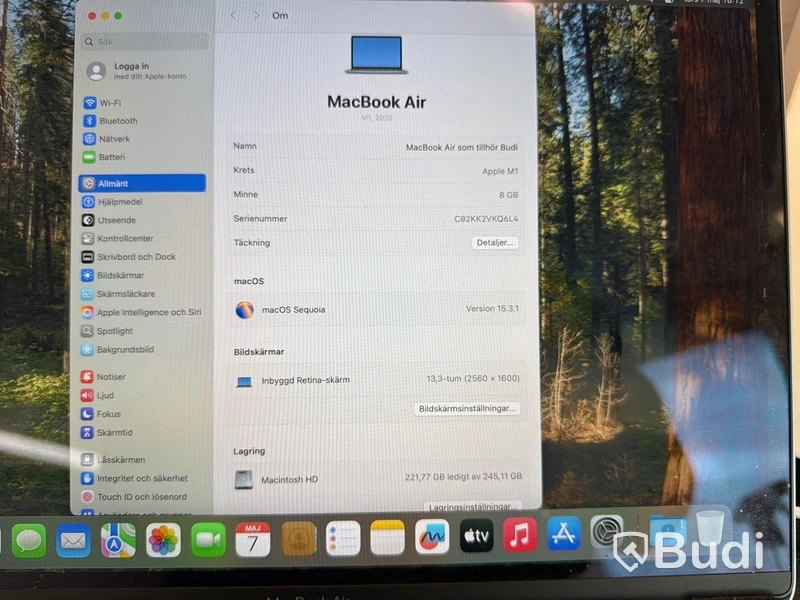Click the Inbyggd Retina-skärm display icon

click(244, 382)
